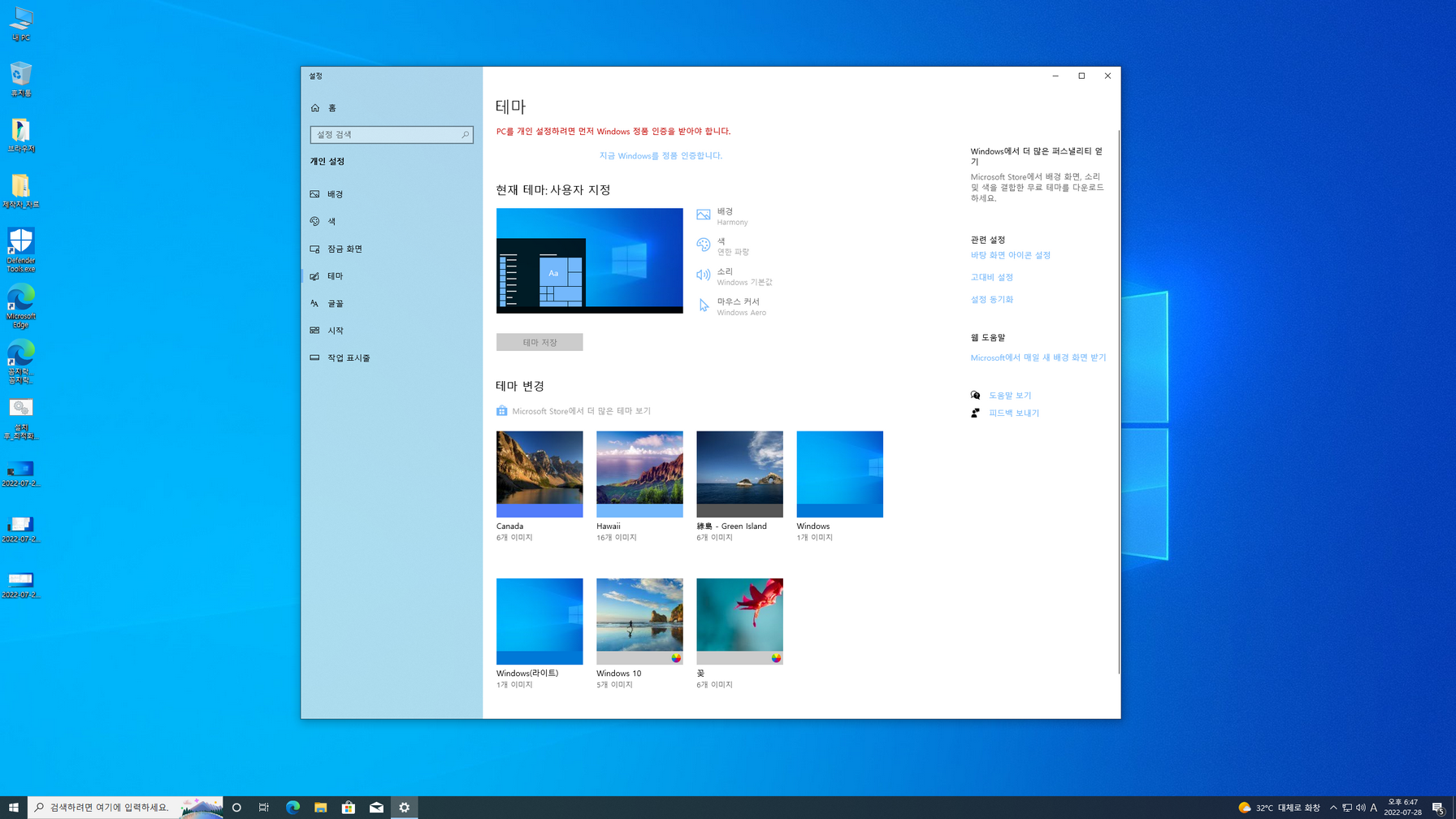Open File Explorer from taskbar
This screenshot has height=819, width=1456.
click(320, 808)
